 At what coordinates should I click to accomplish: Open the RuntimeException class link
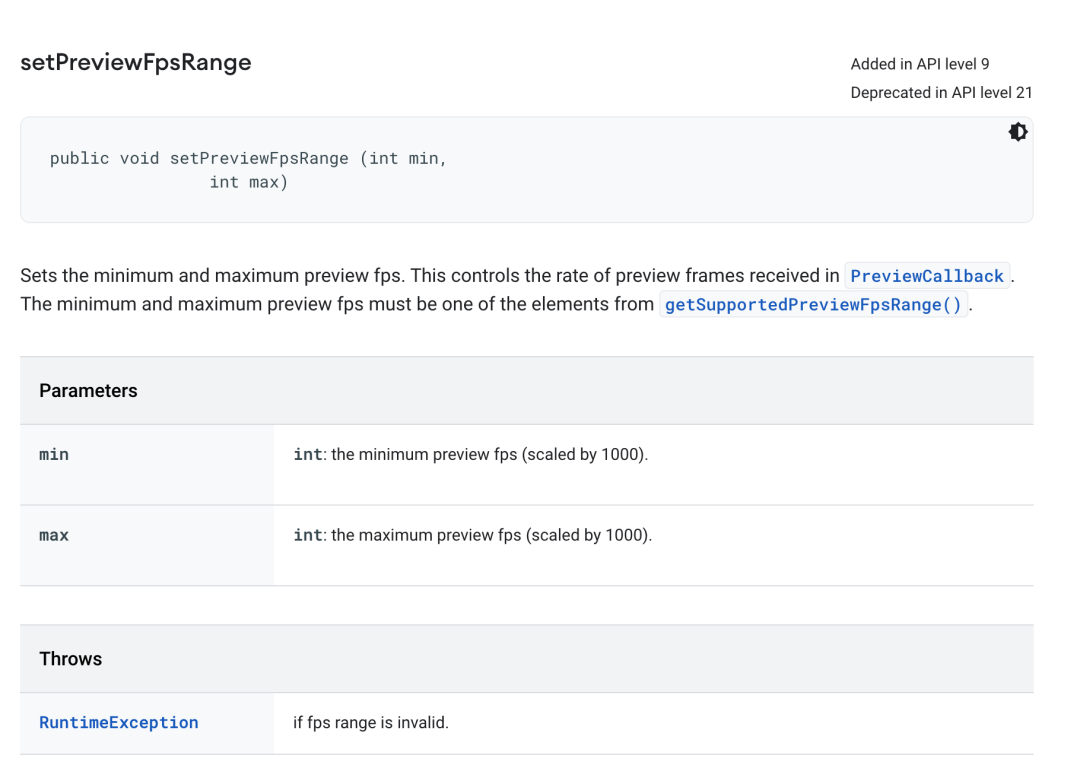pos(119,722)
